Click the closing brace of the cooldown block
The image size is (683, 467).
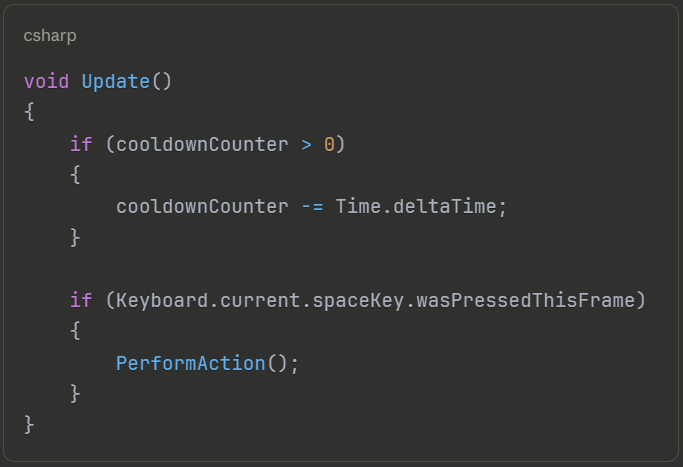tap(75, 238)
